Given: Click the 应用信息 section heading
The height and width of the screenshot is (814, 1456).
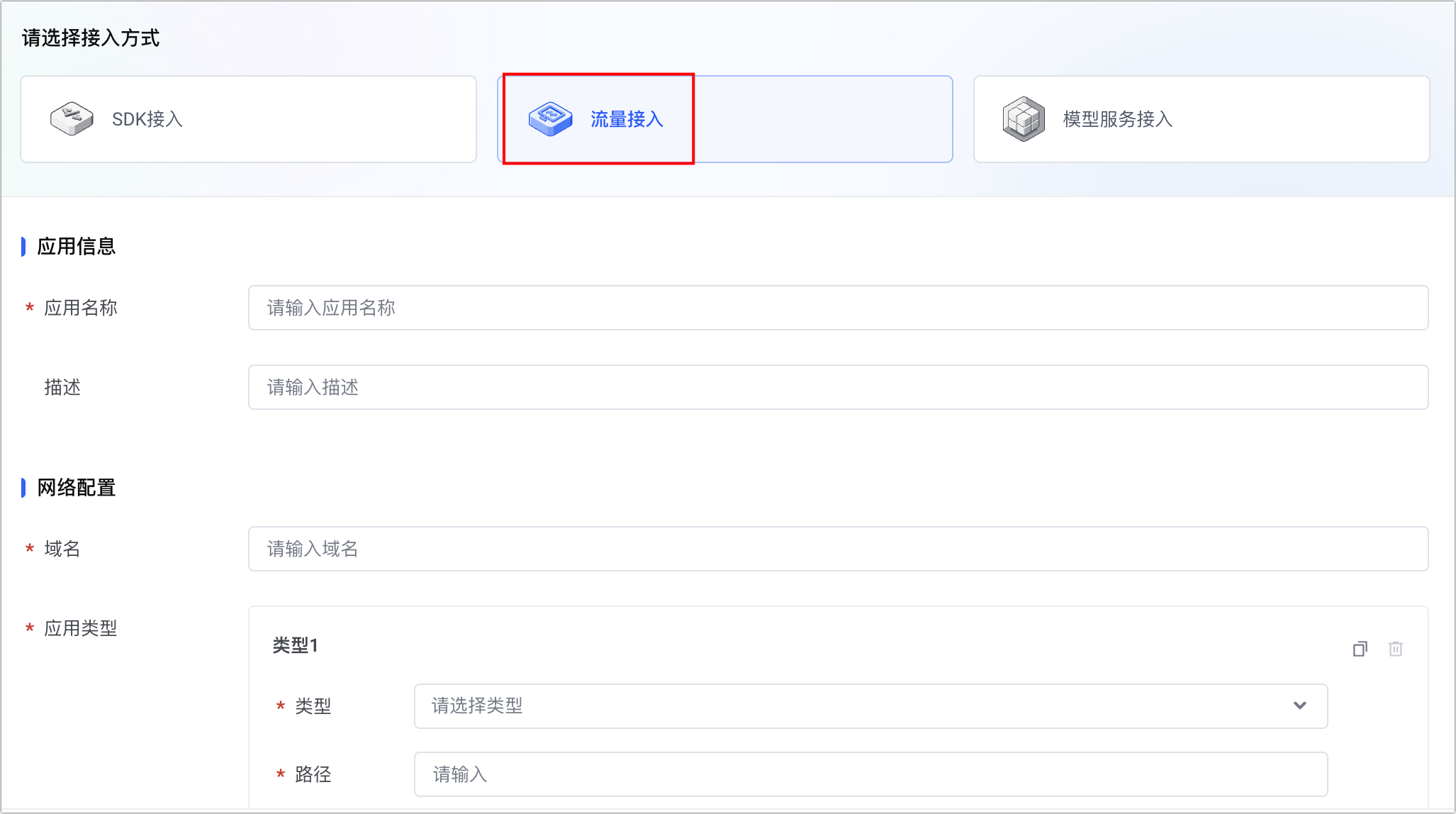Looking at the screenshot, I should (76, 246).
